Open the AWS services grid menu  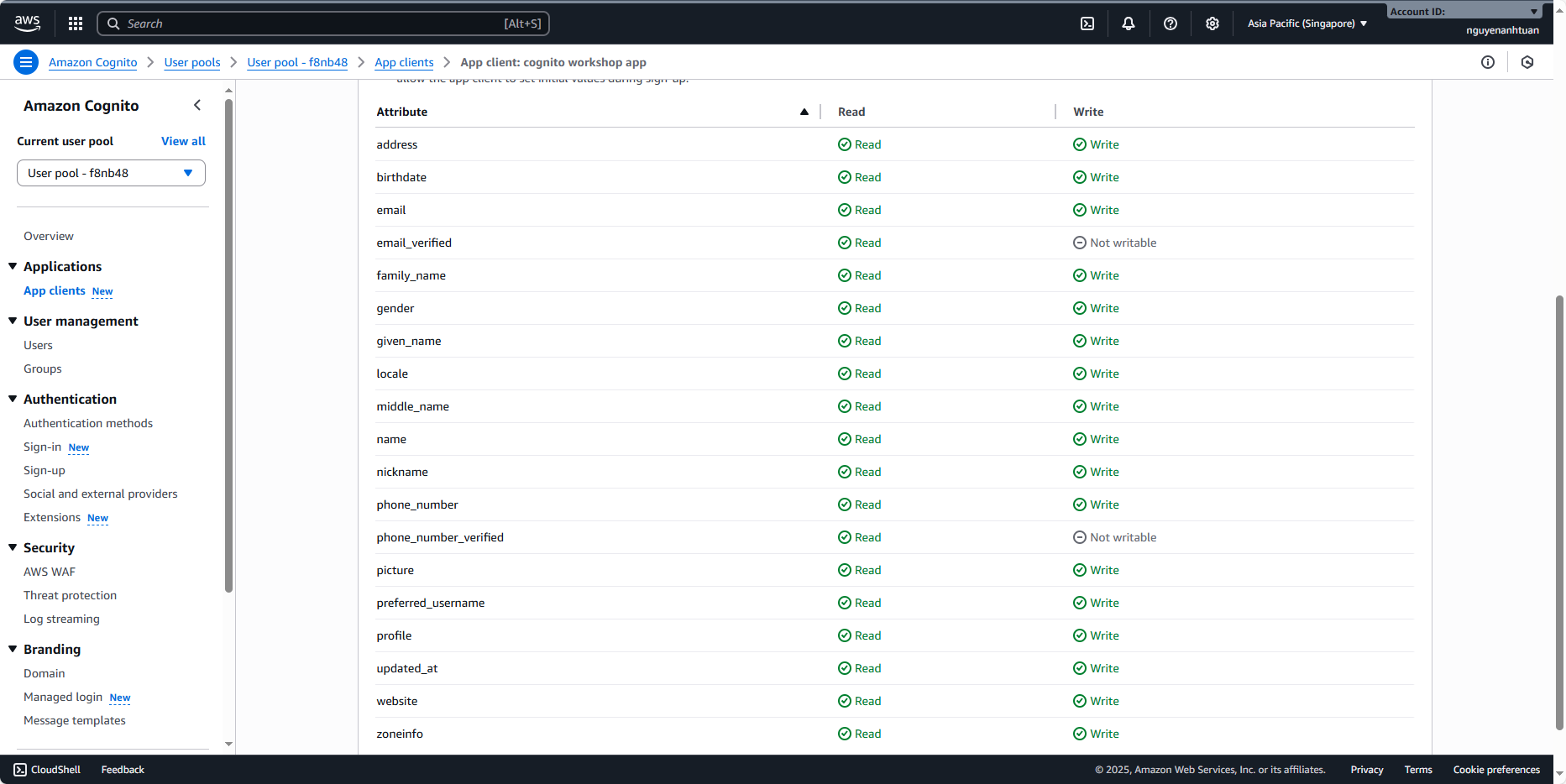tap(76, 24)
